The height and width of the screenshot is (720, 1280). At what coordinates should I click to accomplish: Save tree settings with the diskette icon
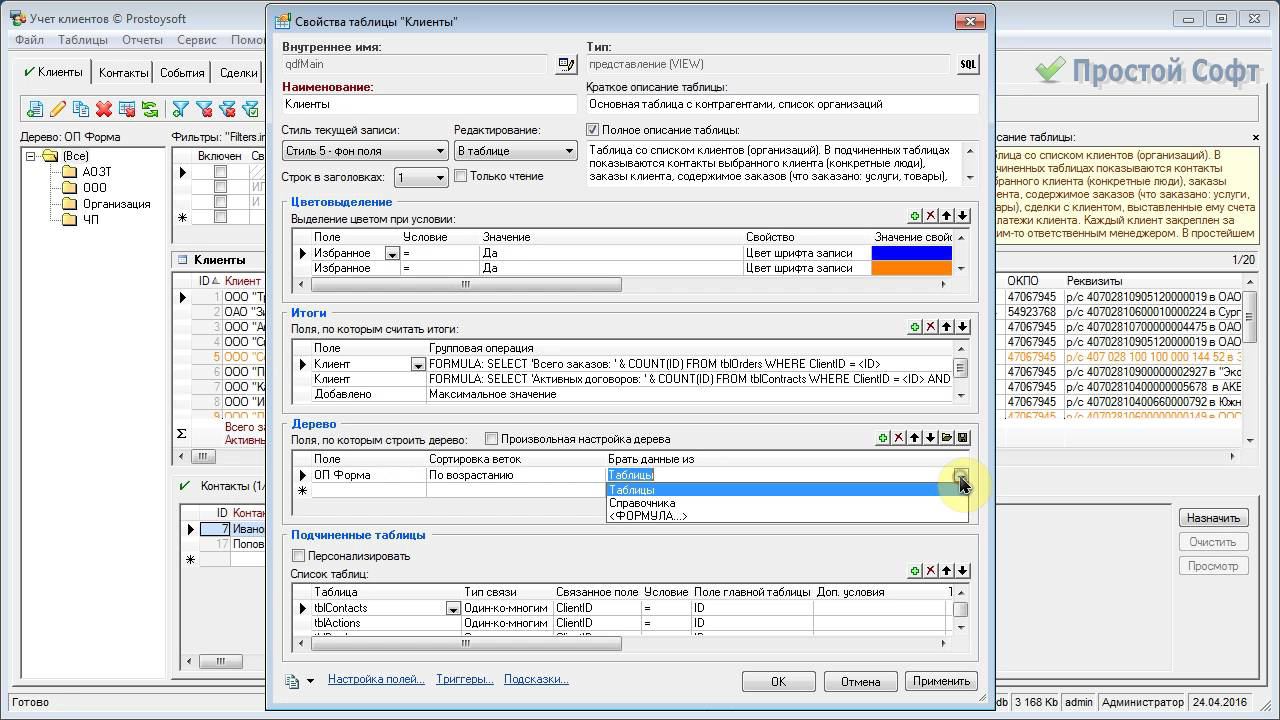(962, 438)
